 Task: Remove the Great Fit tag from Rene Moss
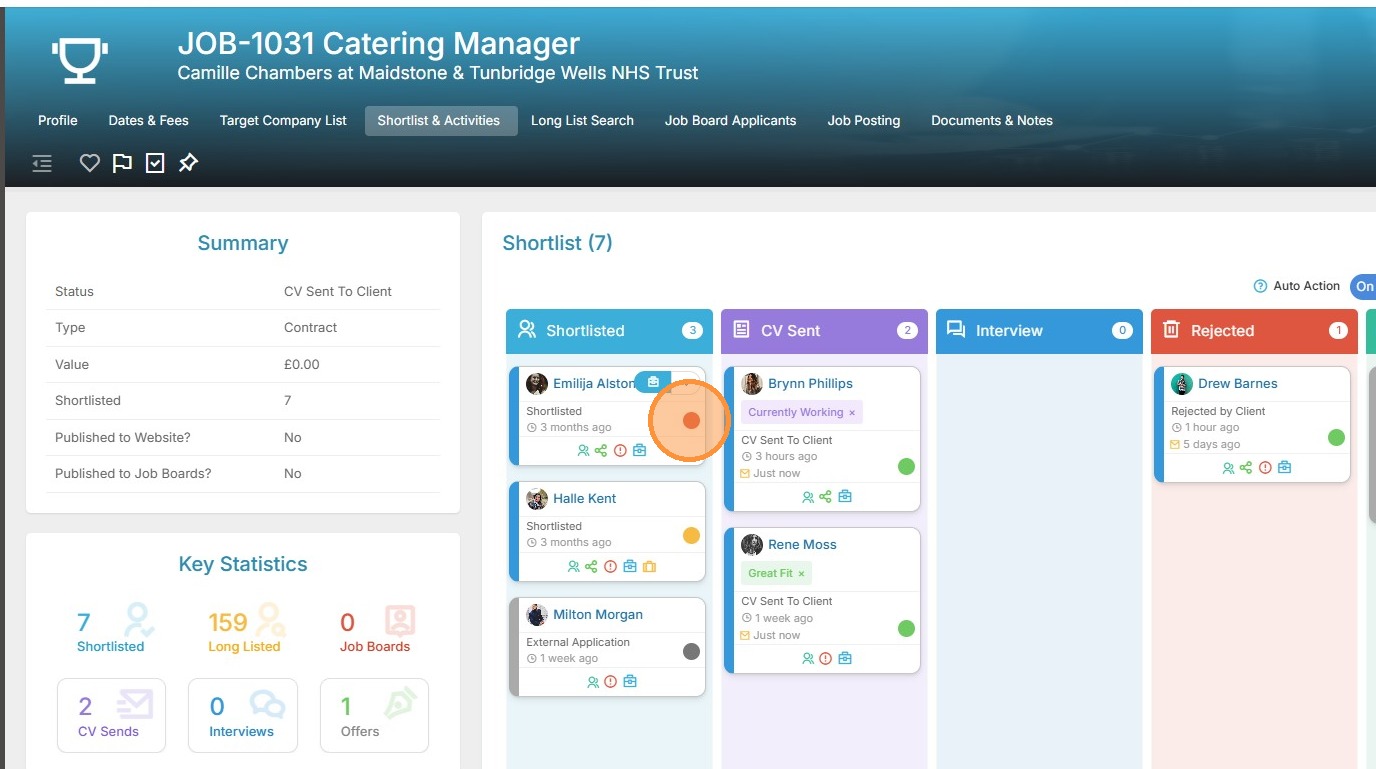click(x=801, y=574)
